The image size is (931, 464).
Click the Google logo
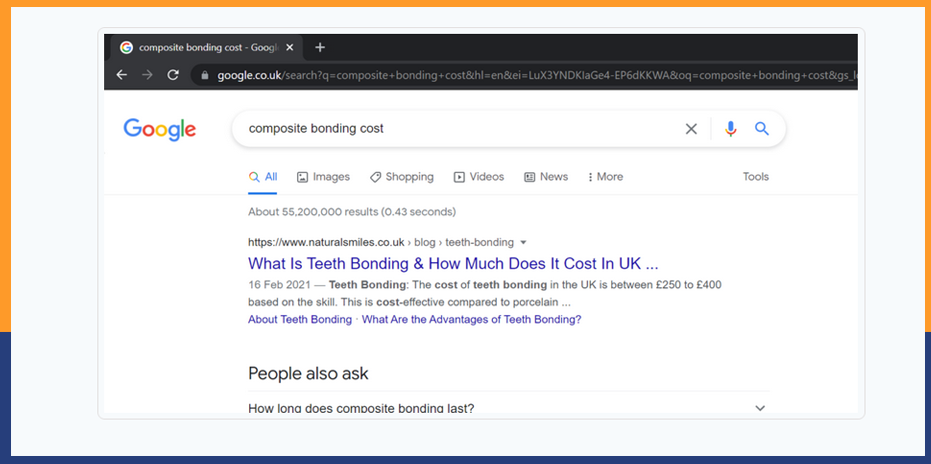160,130
